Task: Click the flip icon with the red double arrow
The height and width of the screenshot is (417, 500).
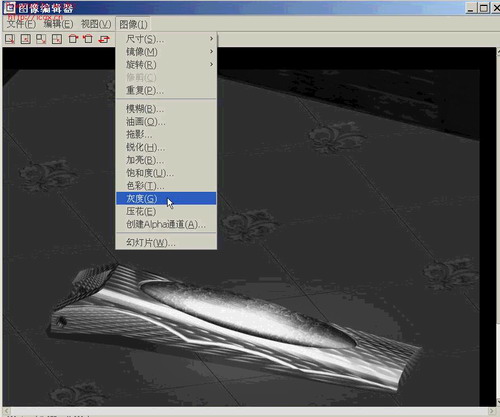Action: pos(104,39)
